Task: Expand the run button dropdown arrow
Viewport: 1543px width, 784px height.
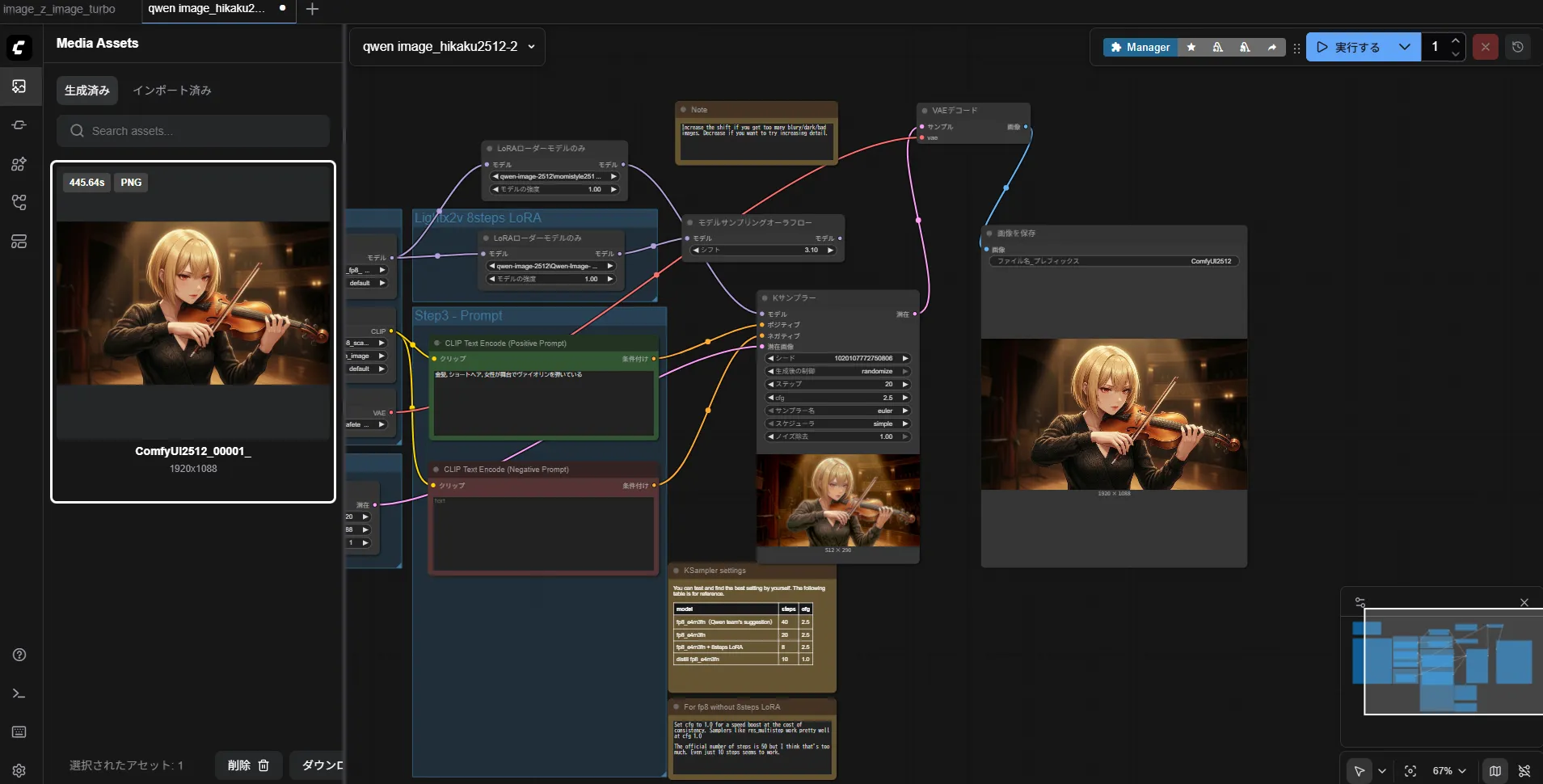Action: (x=1405, y=47)
